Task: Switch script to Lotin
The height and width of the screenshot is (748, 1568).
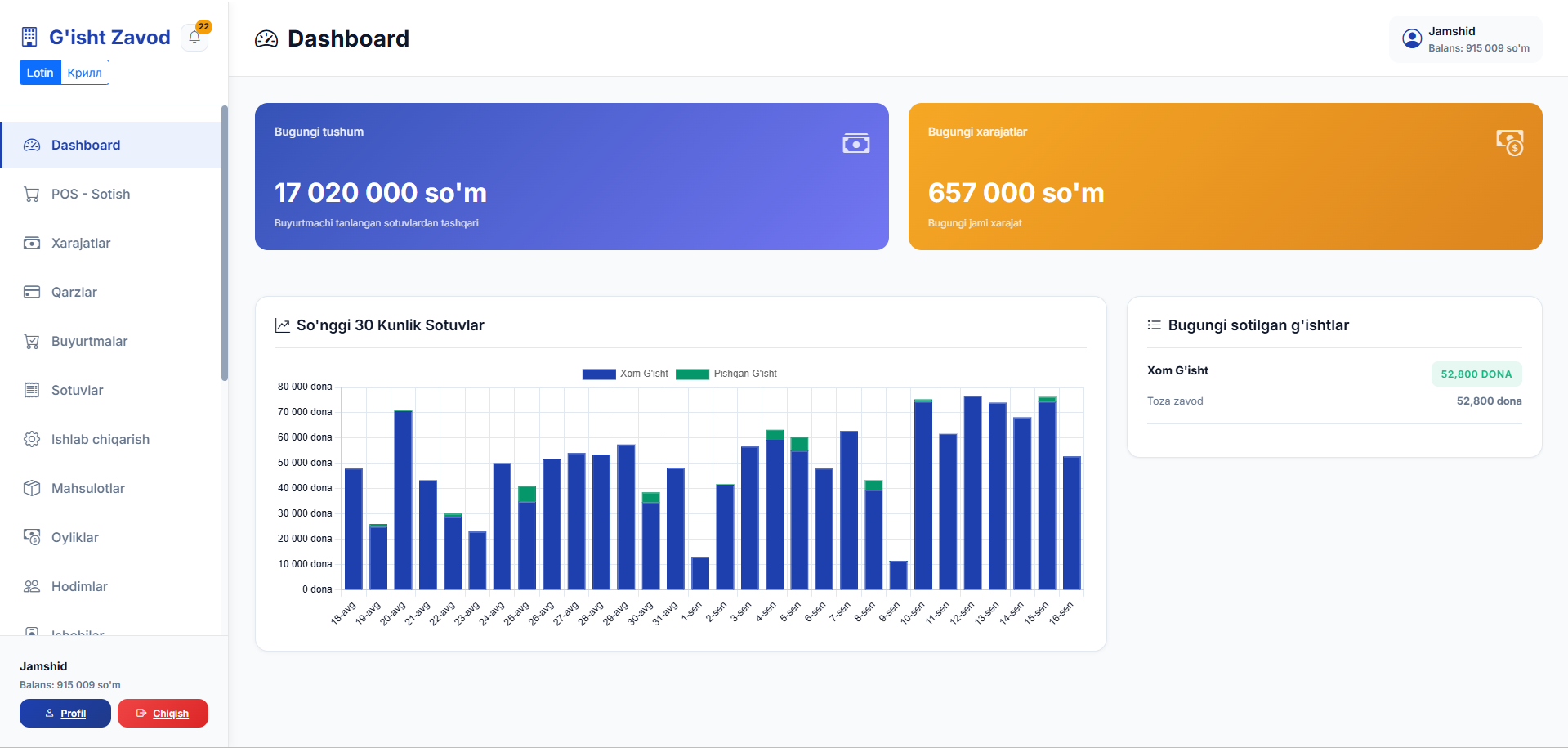Action: 40,73
